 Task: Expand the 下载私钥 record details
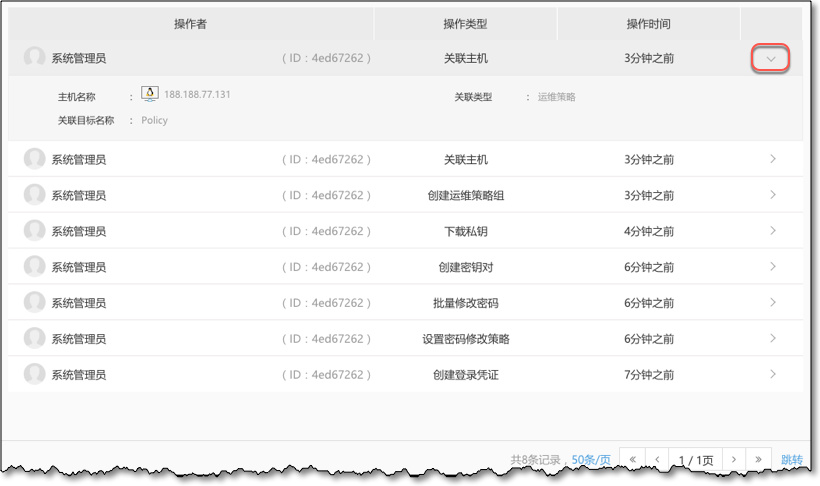click(x=772, y=231)
